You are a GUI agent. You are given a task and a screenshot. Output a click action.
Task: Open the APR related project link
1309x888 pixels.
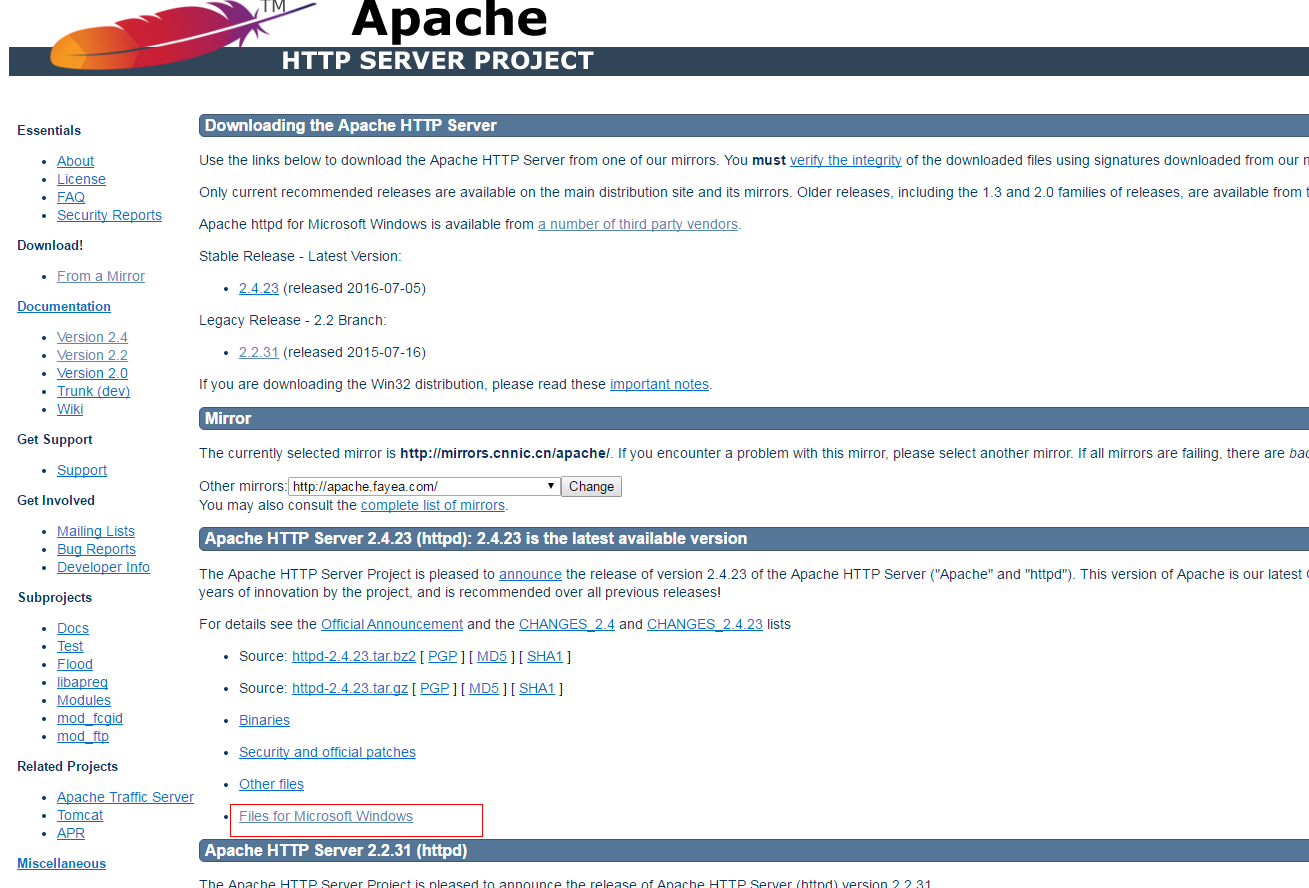click(71, 833)
